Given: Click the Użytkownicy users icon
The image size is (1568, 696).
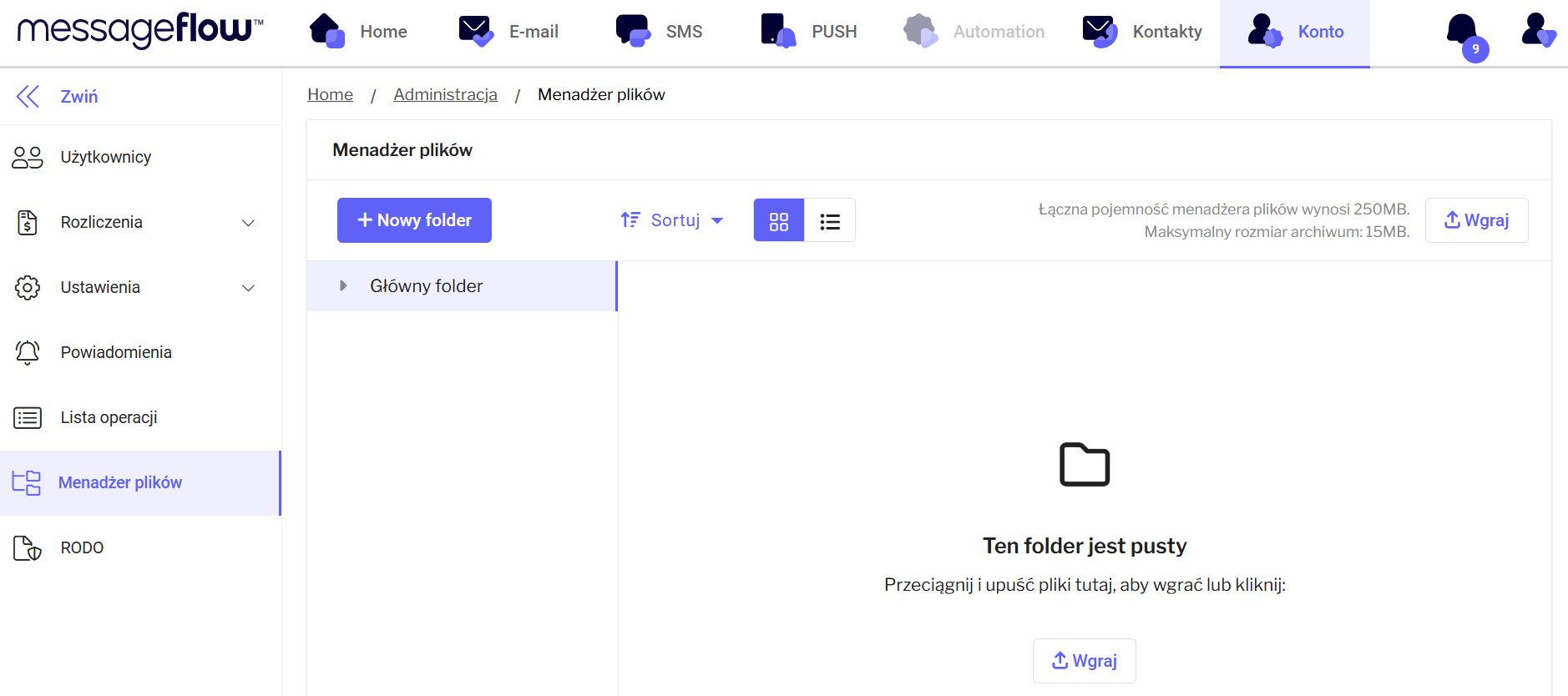Looking at the screenshot, I should pyautogui.click(x=28, y=158).
